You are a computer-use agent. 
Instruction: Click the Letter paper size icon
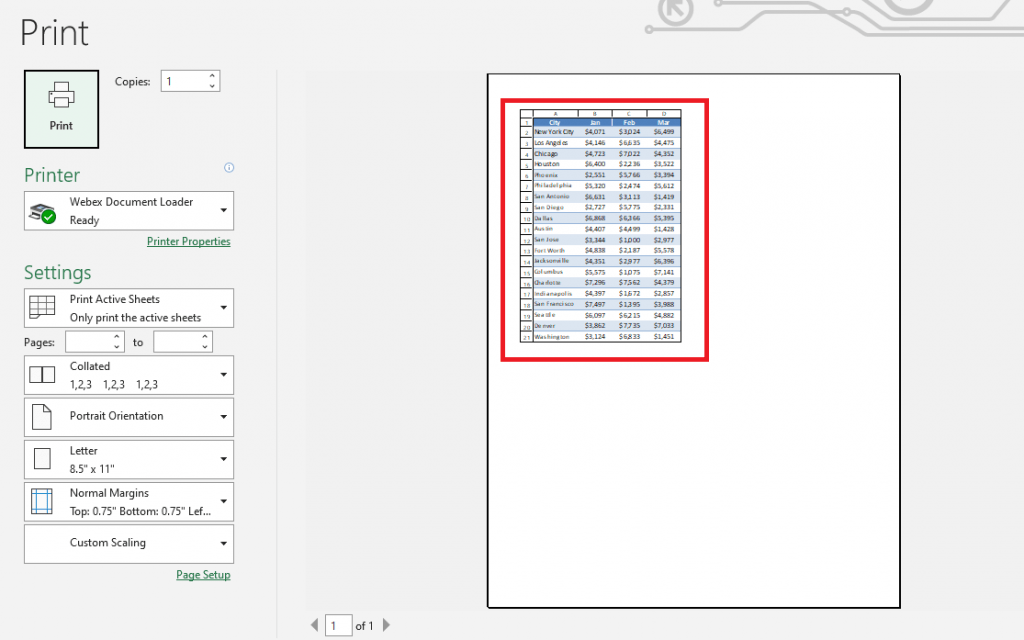click(41, 458)
